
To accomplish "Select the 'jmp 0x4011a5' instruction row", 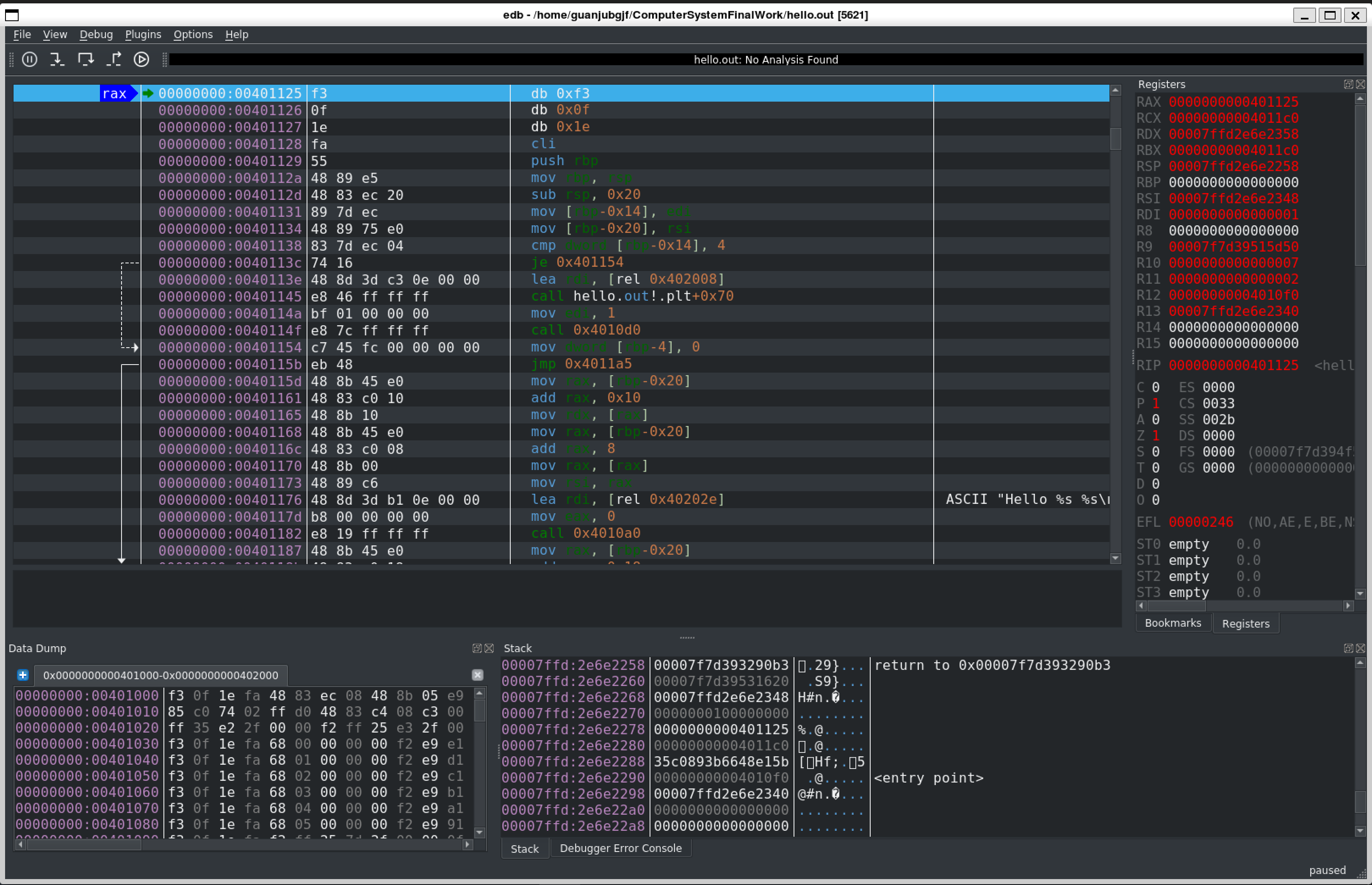I will pos(562,364).
